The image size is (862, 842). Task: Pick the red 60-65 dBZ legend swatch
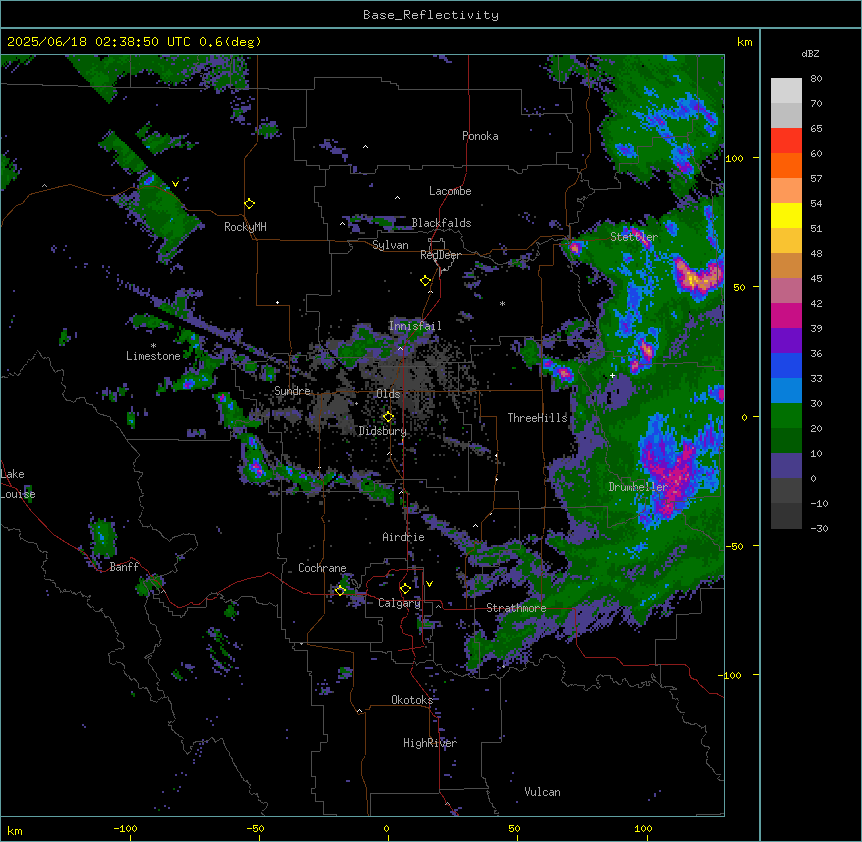pos(786,141)
